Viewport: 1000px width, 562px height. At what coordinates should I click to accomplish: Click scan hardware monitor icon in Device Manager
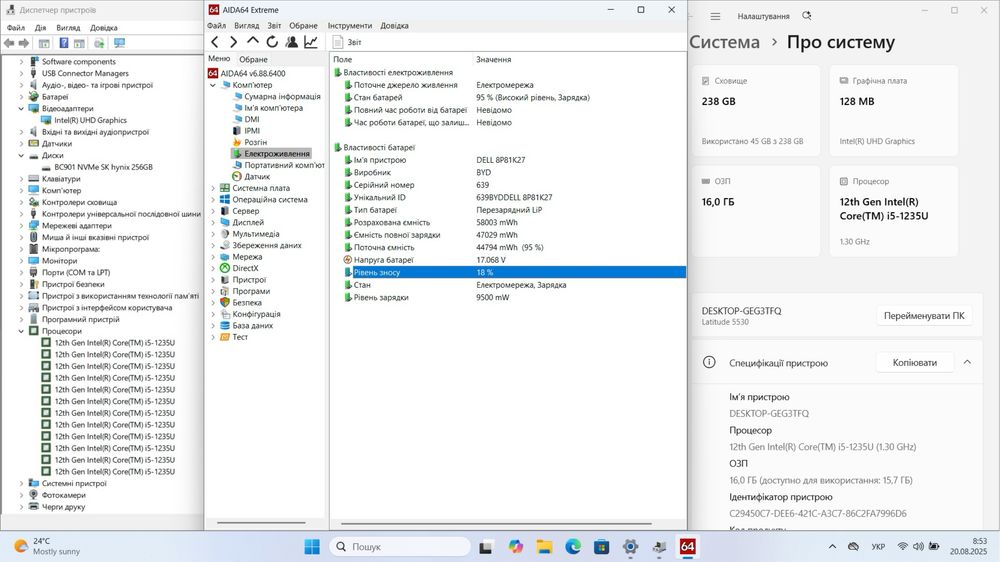pos(119,43)
